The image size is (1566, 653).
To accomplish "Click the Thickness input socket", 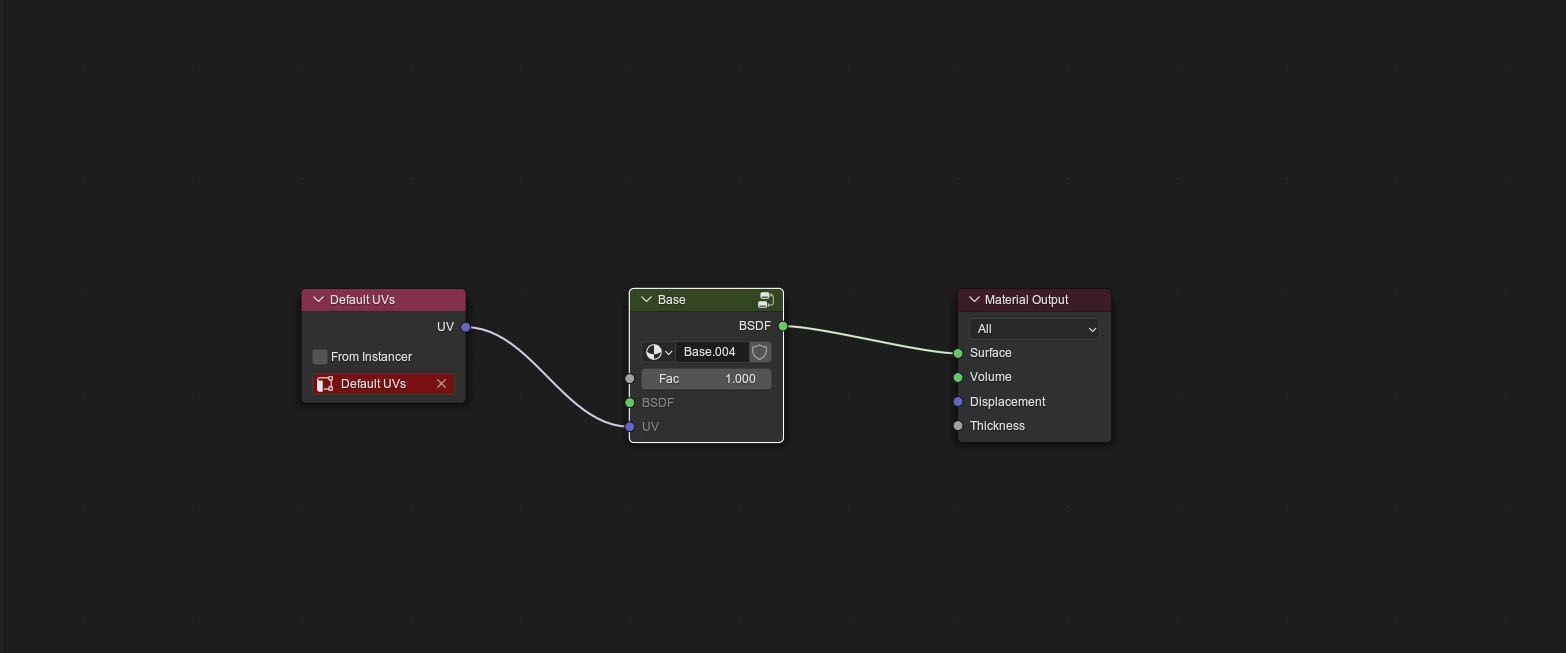I will pos(958,426).
